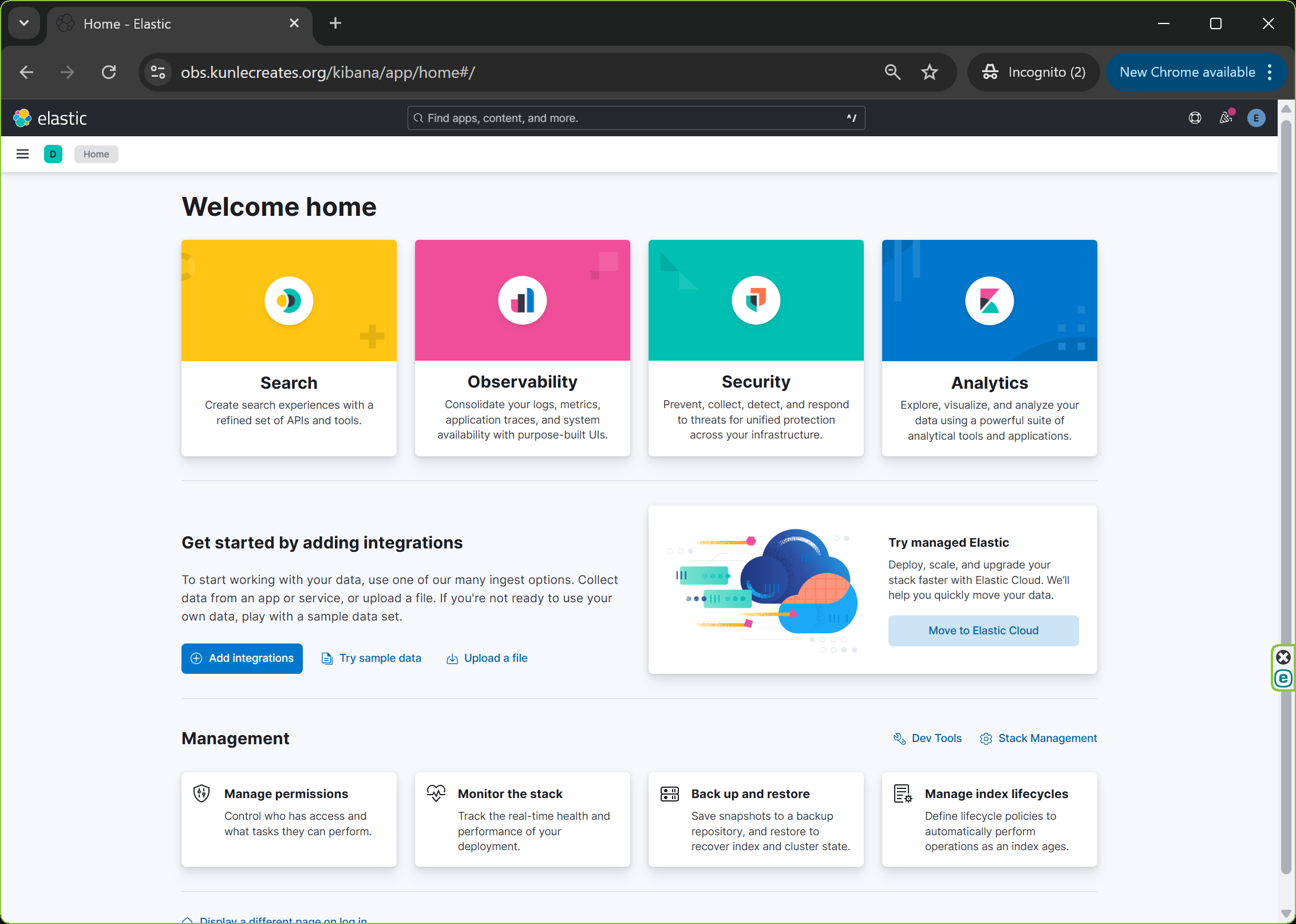Viewport: 1296px width, 924px height.
Task: Open the Observability solution card title
Action: point(522,382)
